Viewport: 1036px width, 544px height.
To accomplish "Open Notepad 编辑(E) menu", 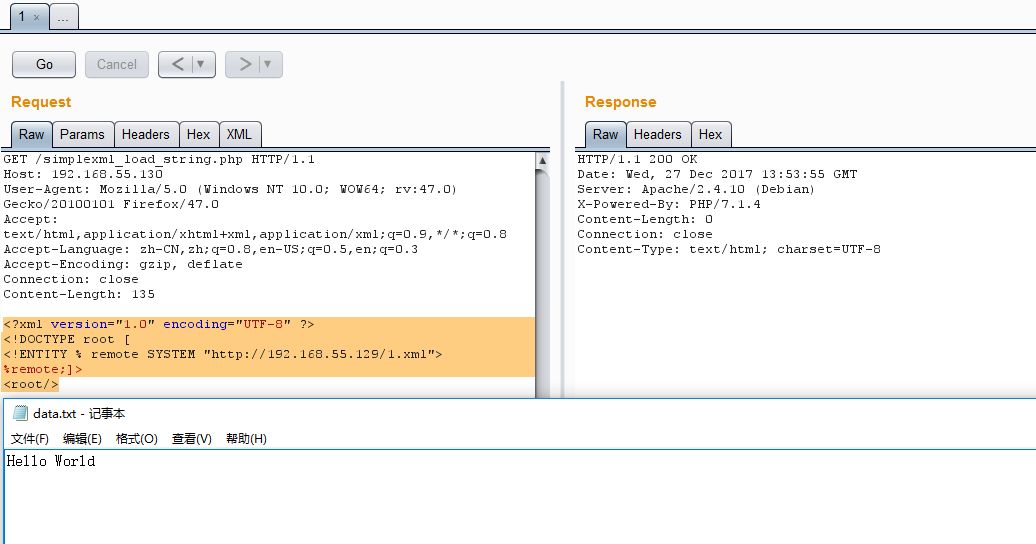I will (83, 439).
